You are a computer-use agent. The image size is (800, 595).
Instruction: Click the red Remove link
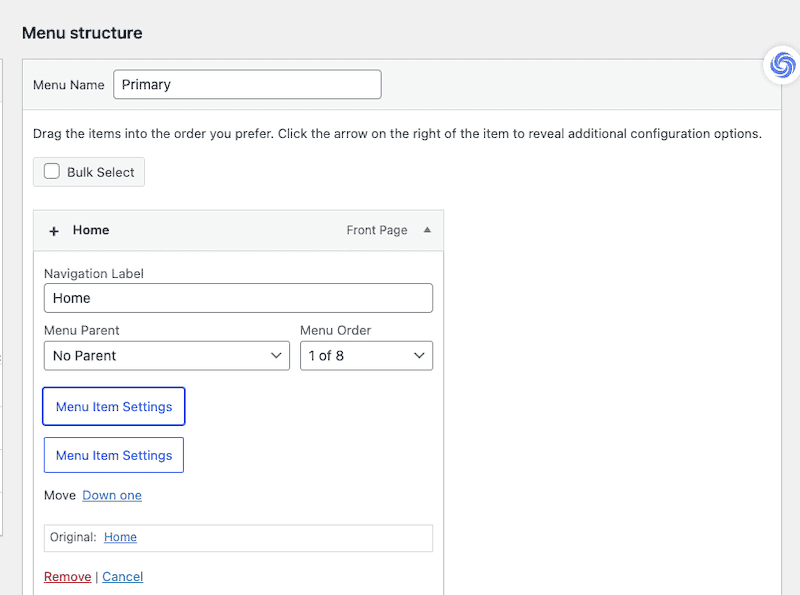(x=67, y=577)
